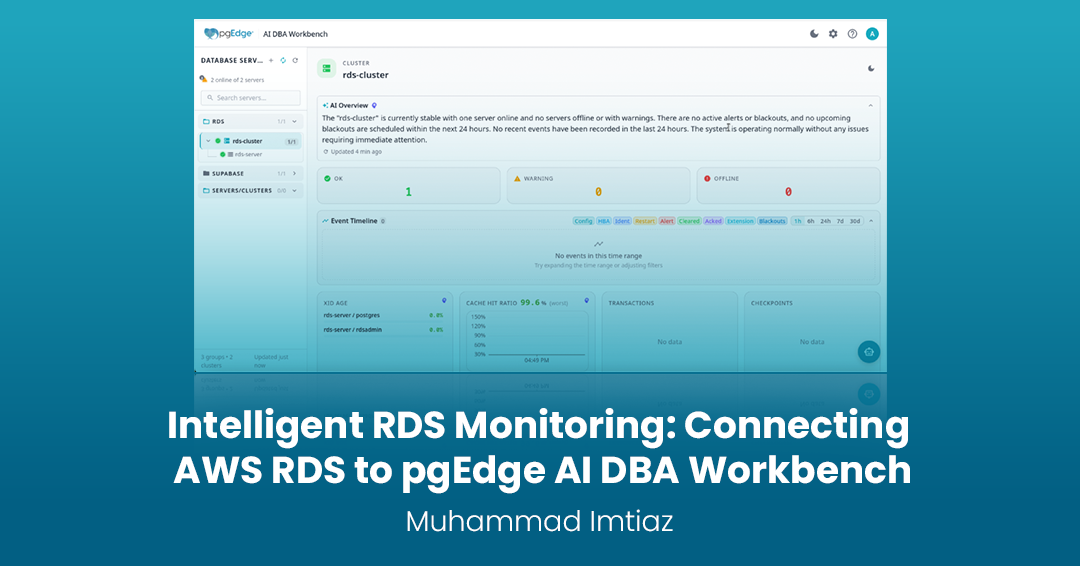1080x566 pixels.
Task: Click the 'rds-server / rdsadmin' row
Action: 384,330
